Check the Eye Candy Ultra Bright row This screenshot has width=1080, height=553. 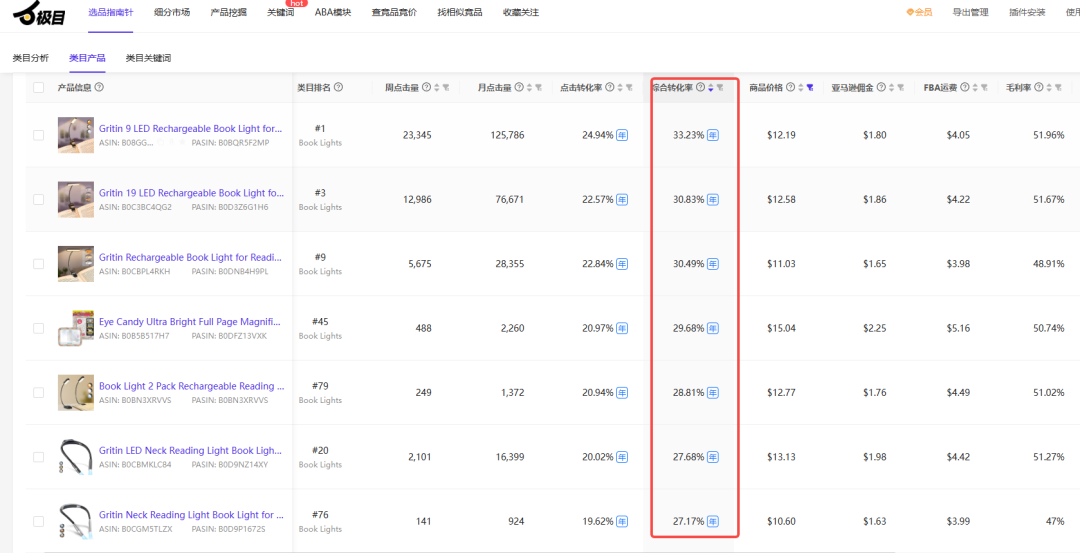39,328
